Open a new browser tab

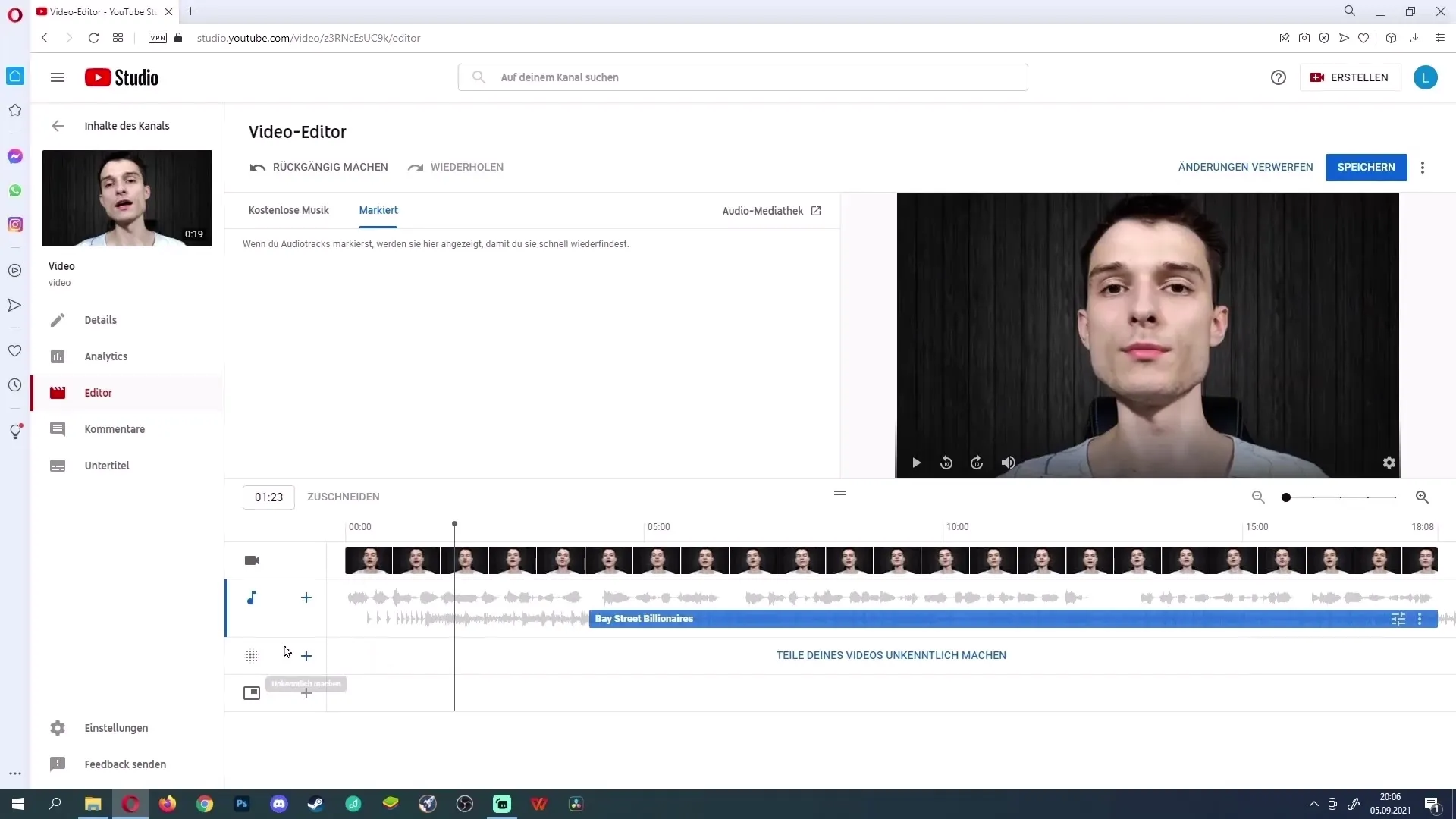pos(191,11)
